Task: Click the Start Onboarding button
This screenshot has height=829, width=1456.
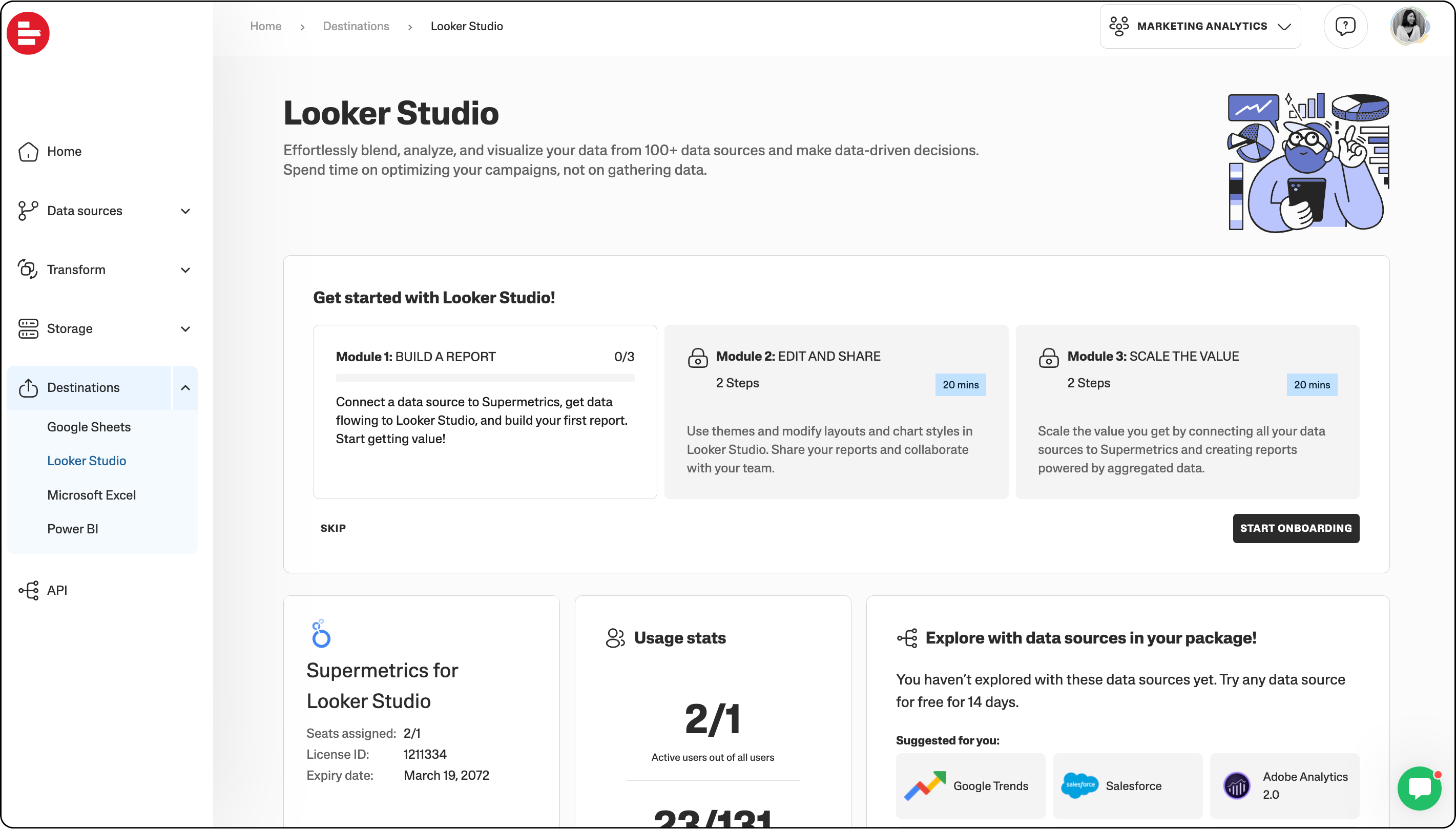Action: coord(1296,528)
